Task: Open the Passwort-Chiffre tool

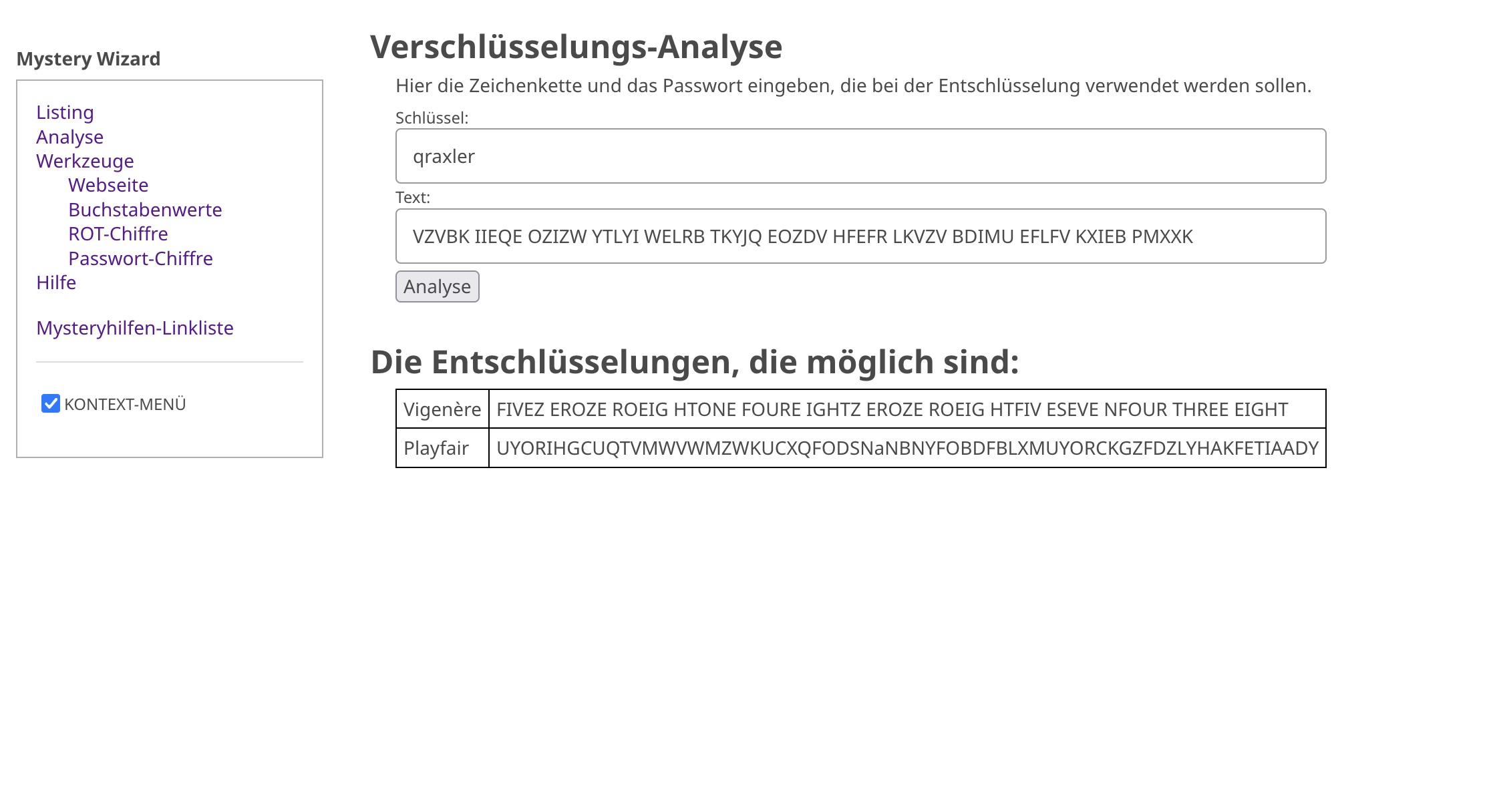Action: (x=140, y=258)
